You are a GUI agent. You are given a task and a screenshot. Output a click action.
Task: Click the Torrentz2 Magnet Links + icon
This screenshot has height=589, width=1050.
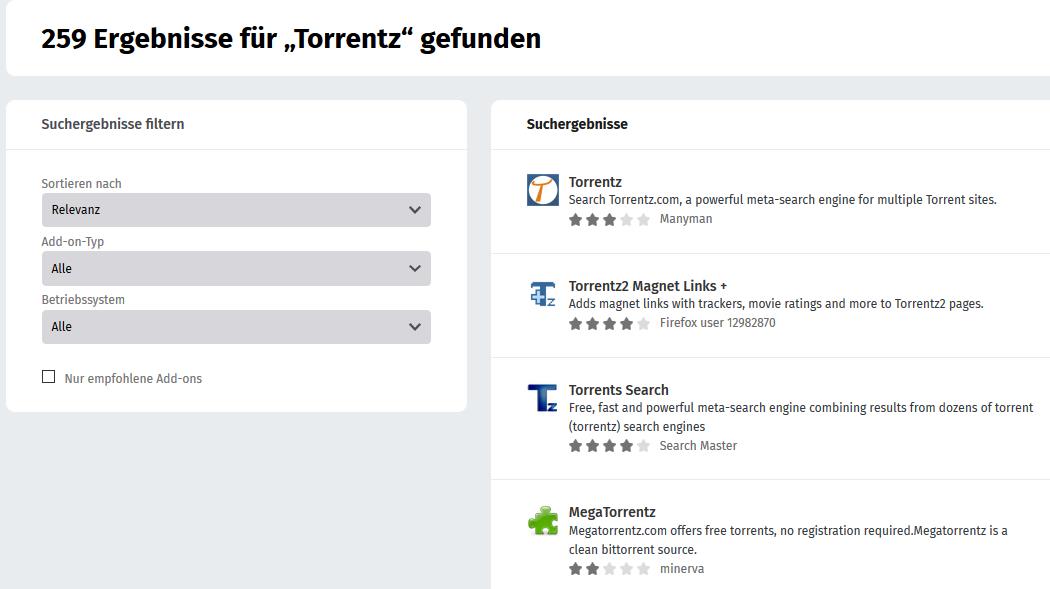(x=543, y=294)
